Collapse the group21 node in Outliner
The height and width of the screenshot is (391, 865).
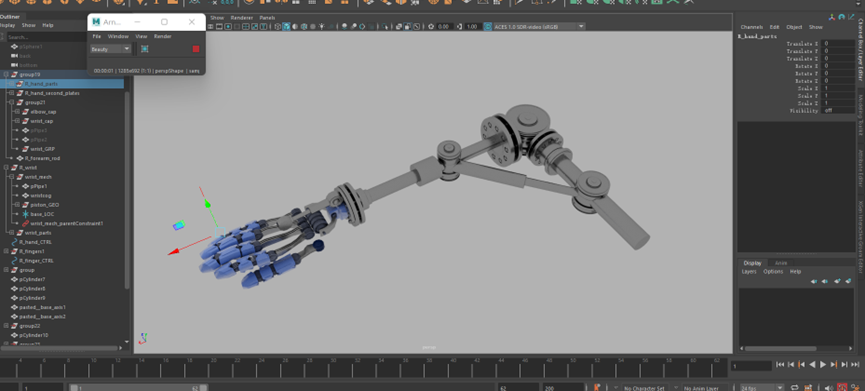click(12, 103)
